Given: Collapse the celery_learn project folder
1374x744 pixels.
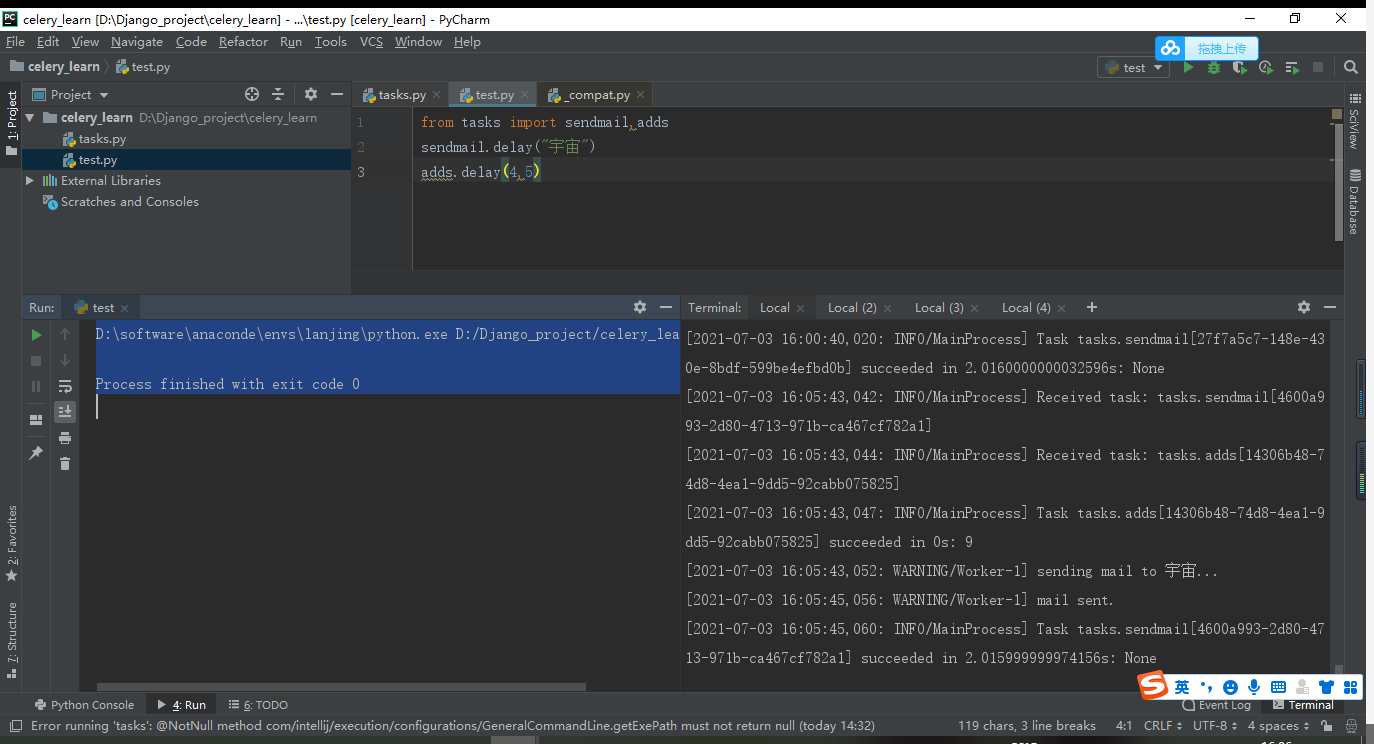Looking at the screenshot, I should click(x=30, y=117).
